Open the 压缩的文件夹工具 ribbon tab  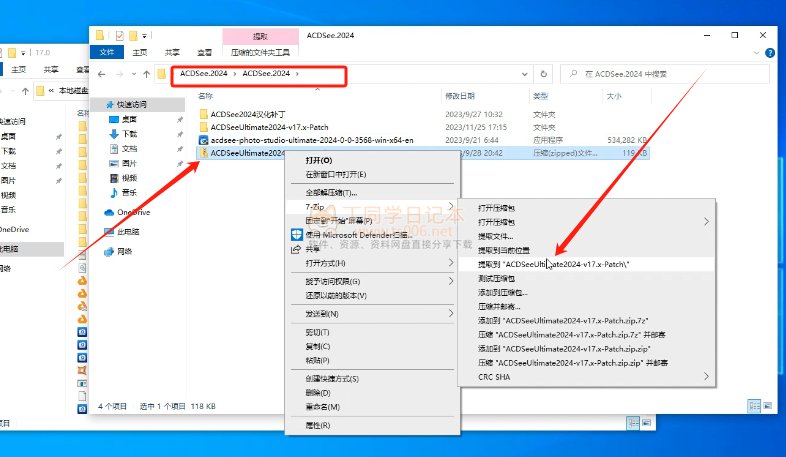[x=260, y=52]
